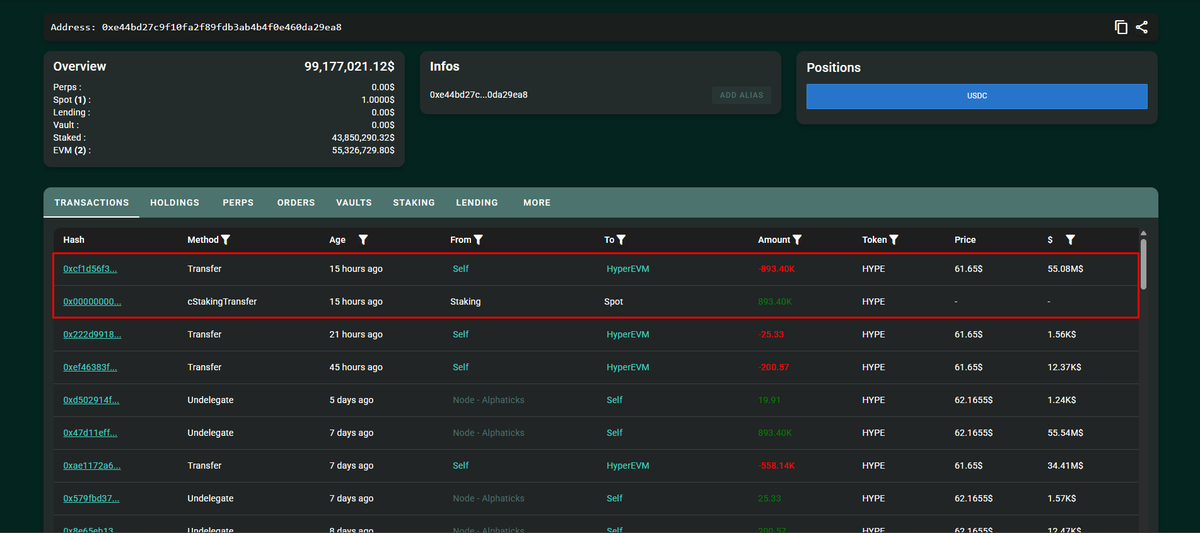This screenshot has width=1200, height=533.
Task: Click the 55.08M$ value
Action: pyautogui.click(x=1067, y=269)
